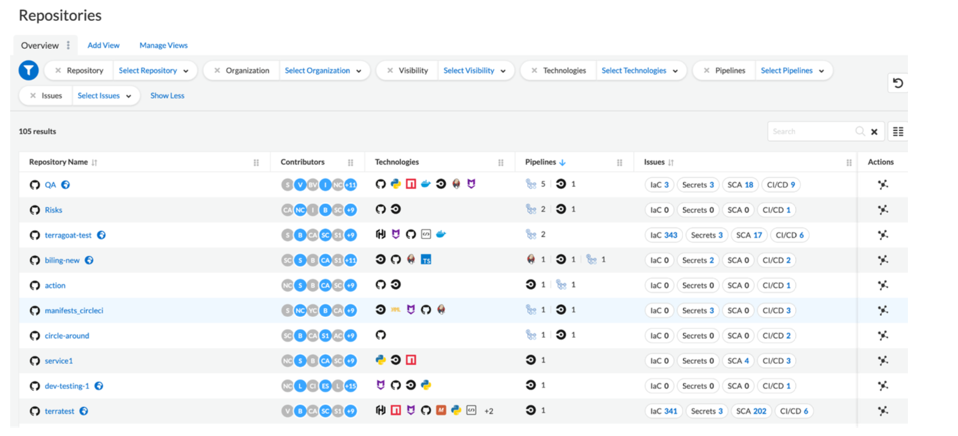Image resolution: width=958 pixels, height=436 pixels.
Task: Clear the search box with X icon
Action: click(x=874, y=132)
